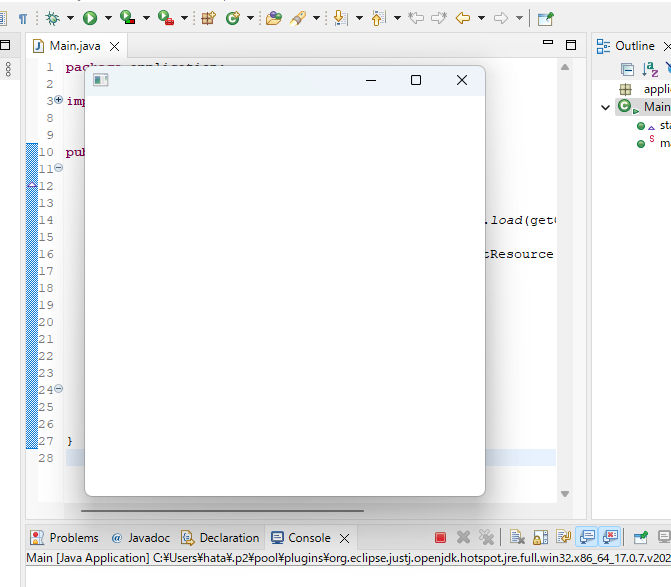Open the Back history dropdown arrow
This screenshot has width=671, height=587.
481,18
